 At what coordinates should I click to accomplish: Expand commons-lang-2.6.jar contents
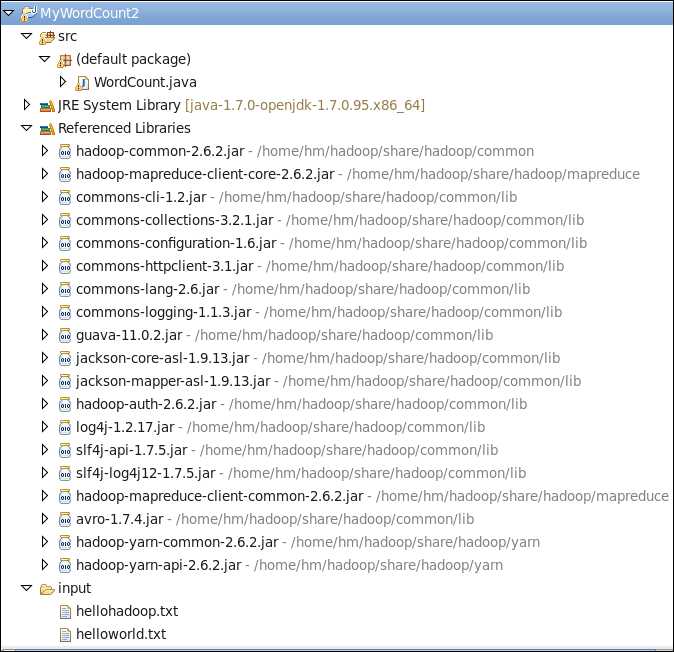coord(45,288)
